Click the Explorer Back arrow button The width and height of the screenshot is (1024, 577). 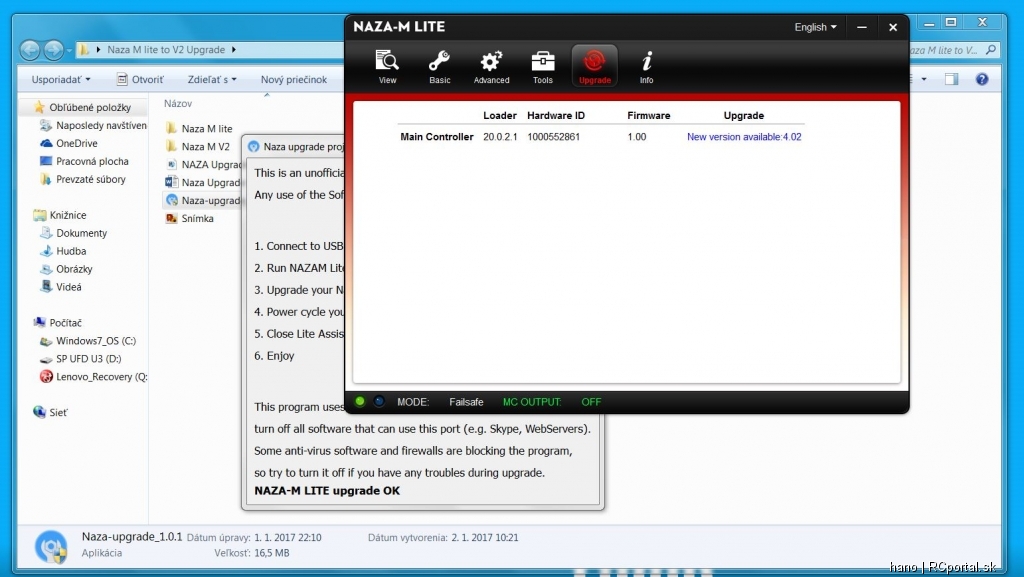click(x=30, y=50)
